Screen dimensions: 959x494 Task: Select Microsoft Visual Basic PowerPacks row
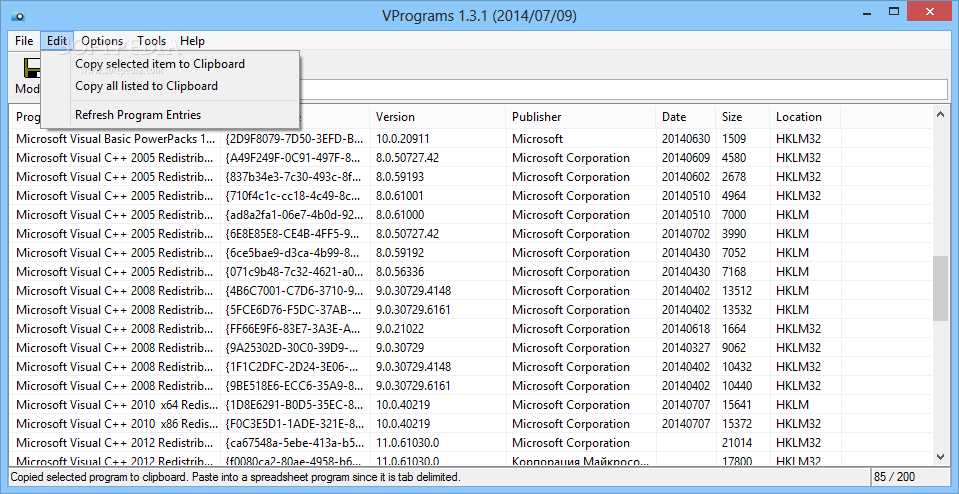[x=471, y=139]
